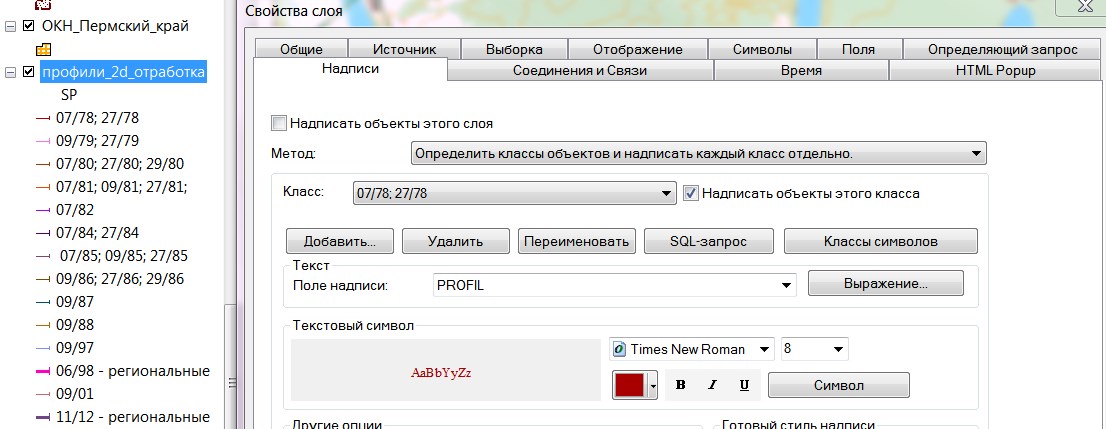Open the font size 8 dropdown
This screenshot has width=1106, height=429.
coord(838,349)
